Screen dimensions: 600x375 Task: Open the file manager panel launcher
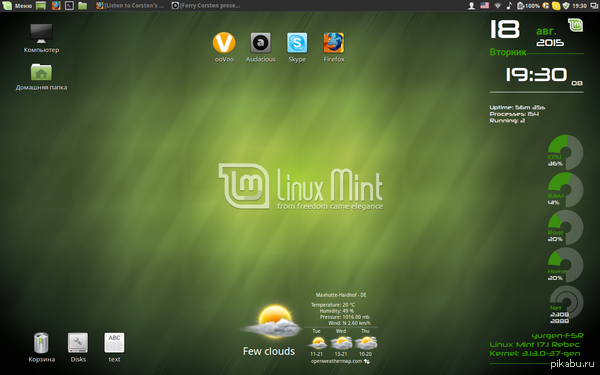[x=82, y=6]
